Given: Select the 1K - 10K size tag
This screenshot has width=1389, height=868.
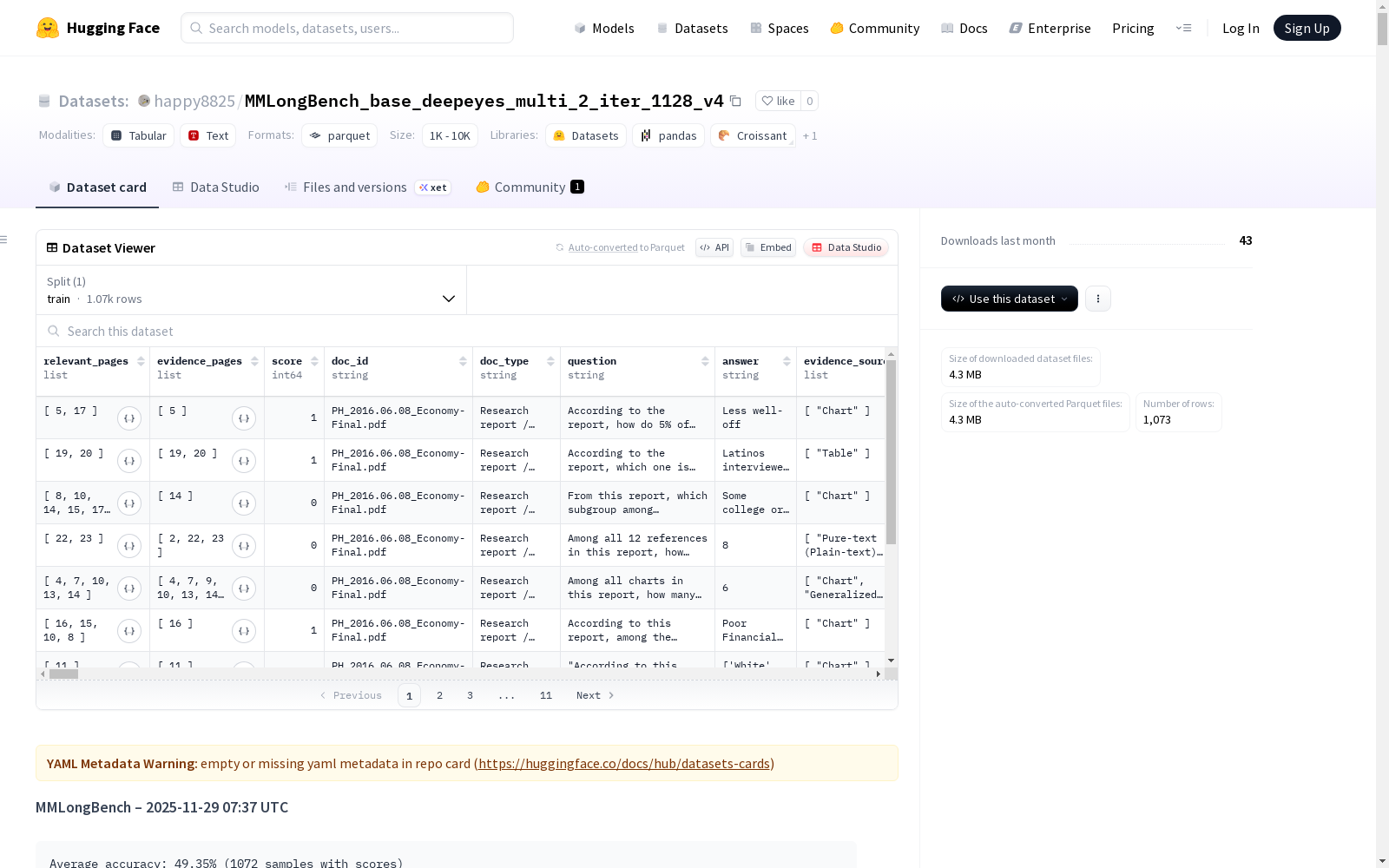Looking at the screenshot, I should (x=450, y=135).
